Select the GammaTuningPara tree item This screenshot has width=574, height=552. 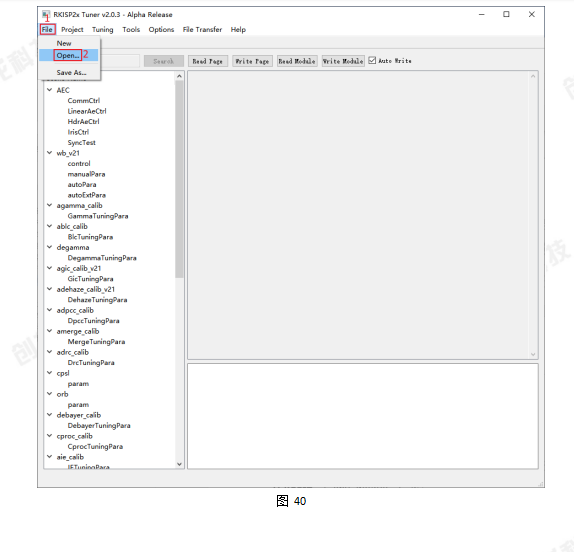click(x=98, y=216)
